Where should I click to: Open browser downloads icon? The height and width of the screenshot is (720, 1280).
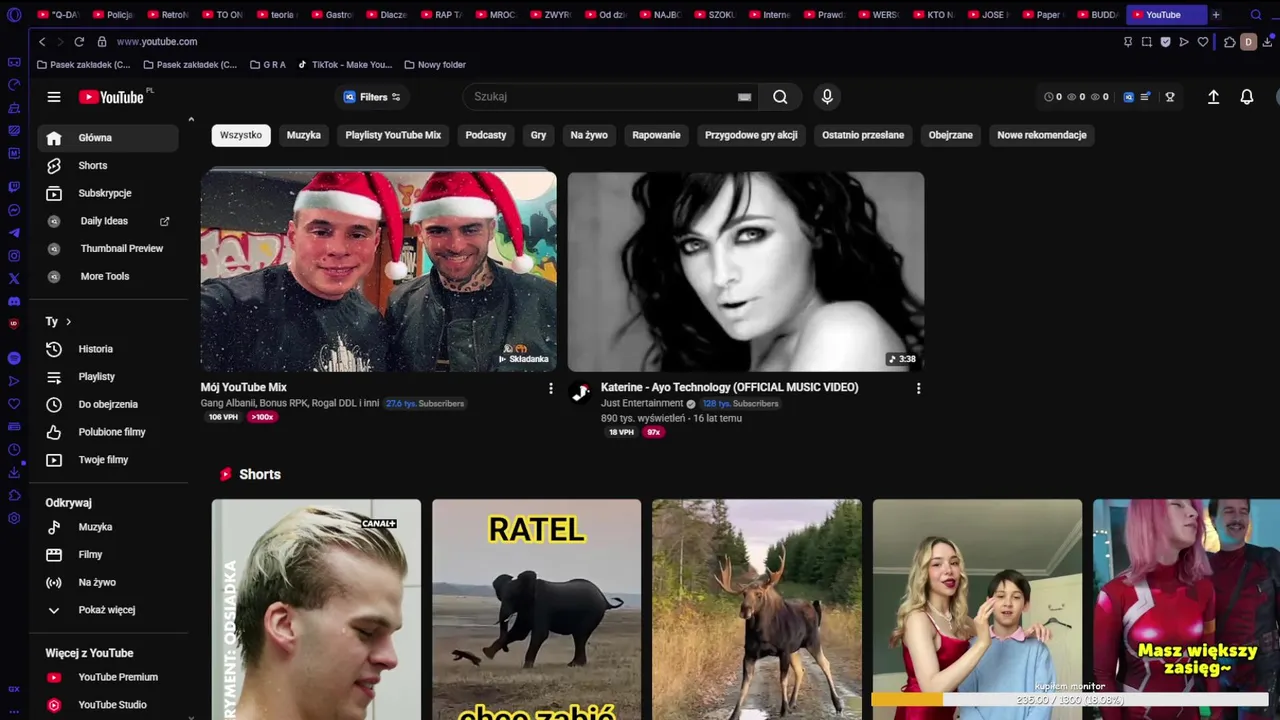tap(1268, 42)
